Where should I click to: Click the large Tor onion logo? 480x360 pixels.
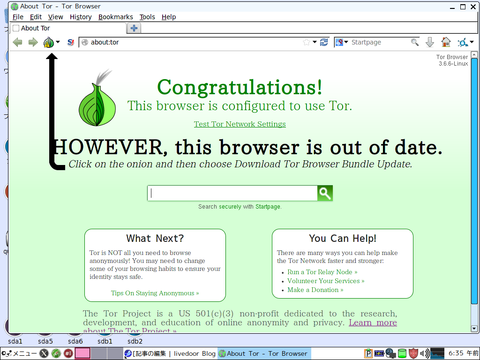click(x=97, y=98)
